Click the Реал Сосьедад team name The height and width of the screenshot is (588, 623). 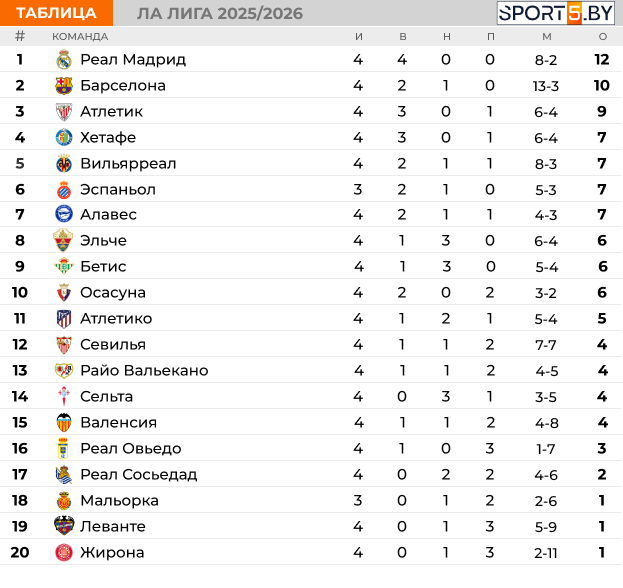pos(139,474)
